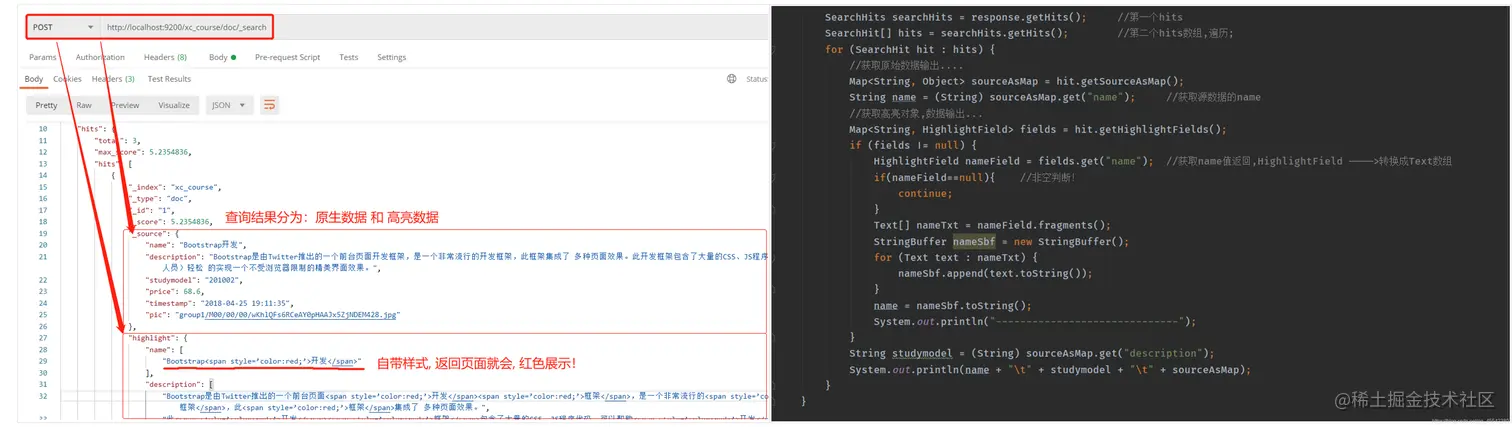Click the "studymodel": "201002" line
The height and width of the screenshot is (427, 1512).
pyautogui.click(x=194, y=279)
